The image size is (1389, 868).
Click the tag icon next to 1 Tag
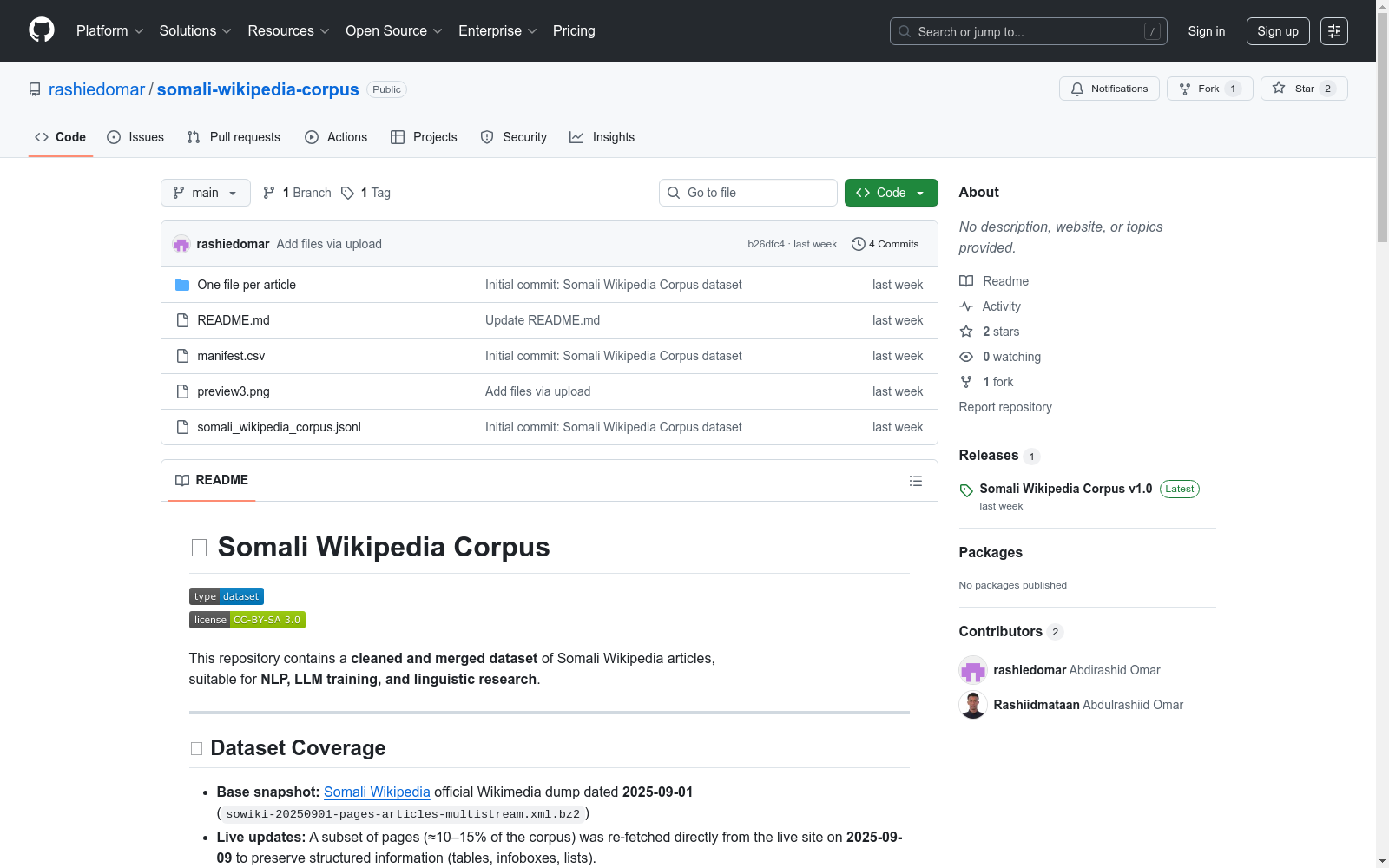pyautogui.click(x=347, y=193)
